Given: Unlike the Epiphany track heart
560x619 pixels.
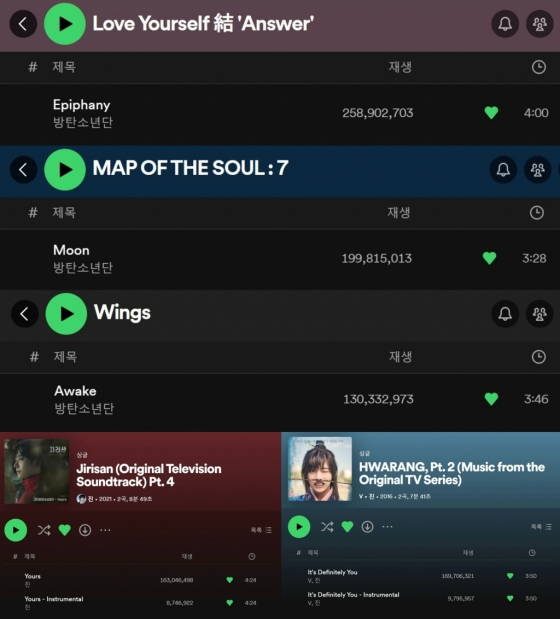Looking at the screenshot, I should click(x=491, y=113).
